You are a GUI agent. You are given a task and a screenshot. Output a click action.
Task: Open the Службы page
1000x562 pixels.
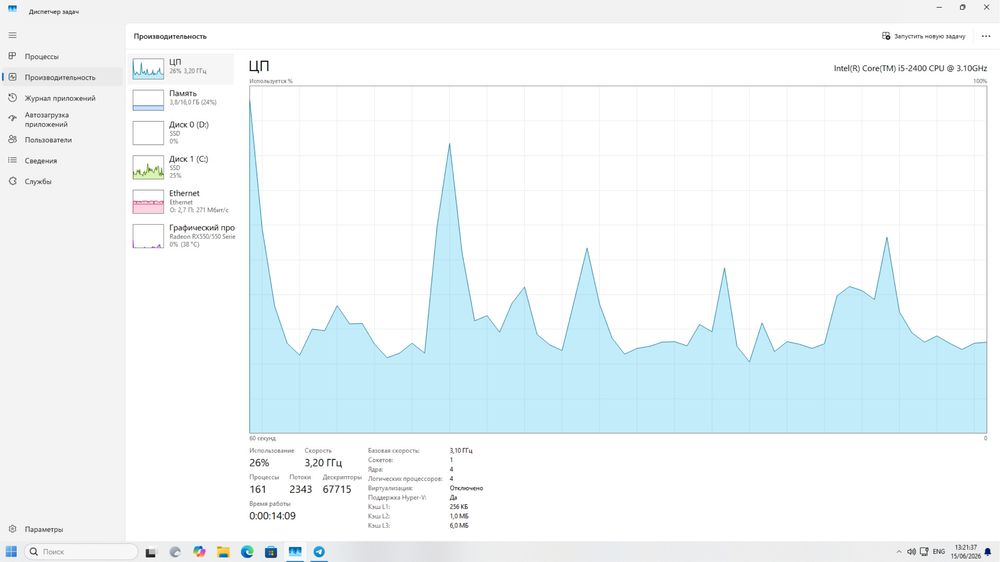click(x=62, y=181)
